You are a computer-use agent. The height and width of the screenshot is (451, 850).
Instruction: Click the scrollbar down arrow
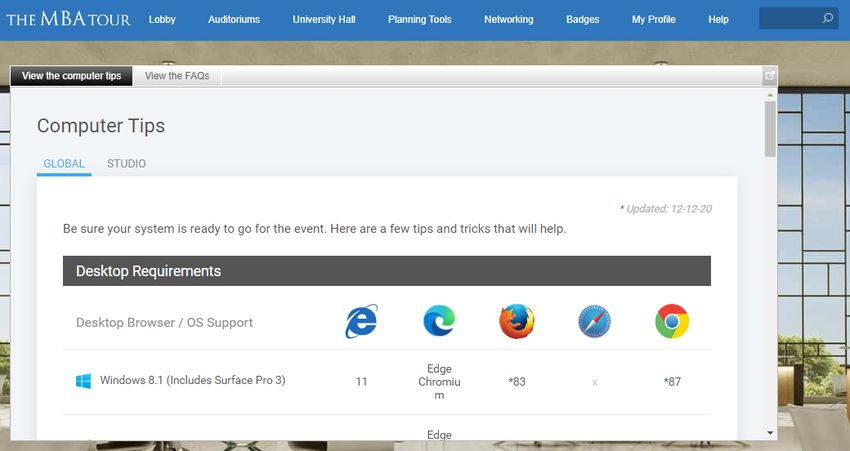(770, 433)
